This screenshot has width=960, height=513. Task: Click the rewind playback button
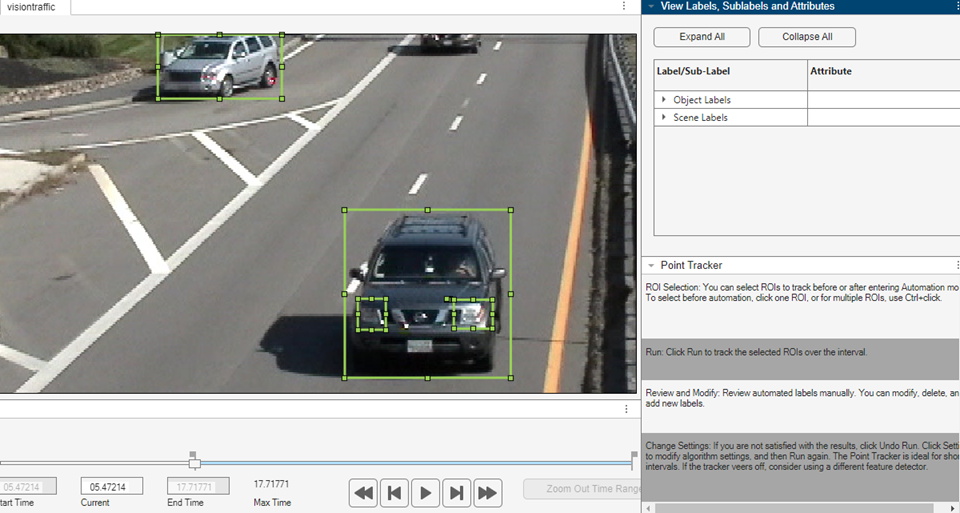pos(364,493)
